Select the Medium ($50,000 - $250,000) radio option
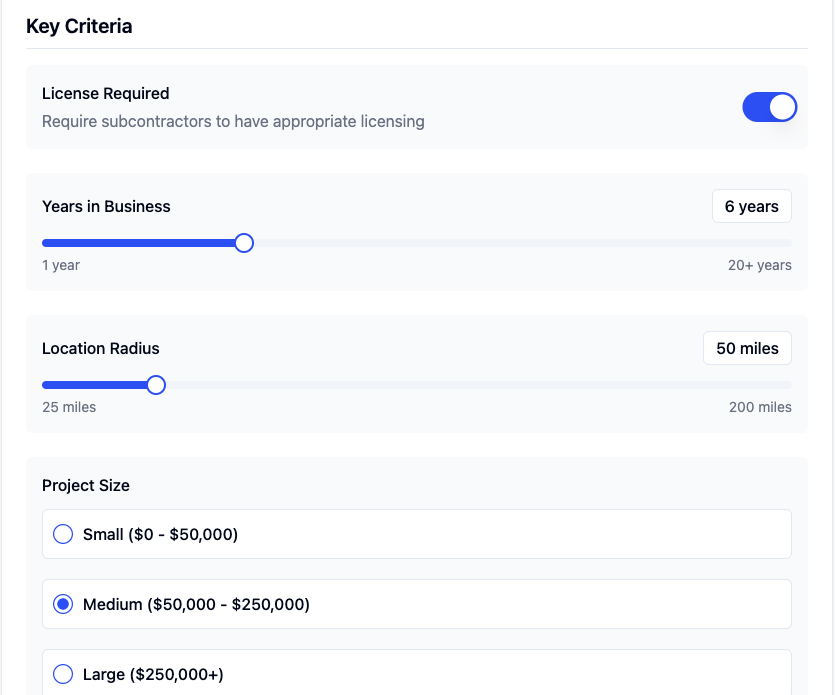Viewport: 835px width, 695px height. (63, 604)
